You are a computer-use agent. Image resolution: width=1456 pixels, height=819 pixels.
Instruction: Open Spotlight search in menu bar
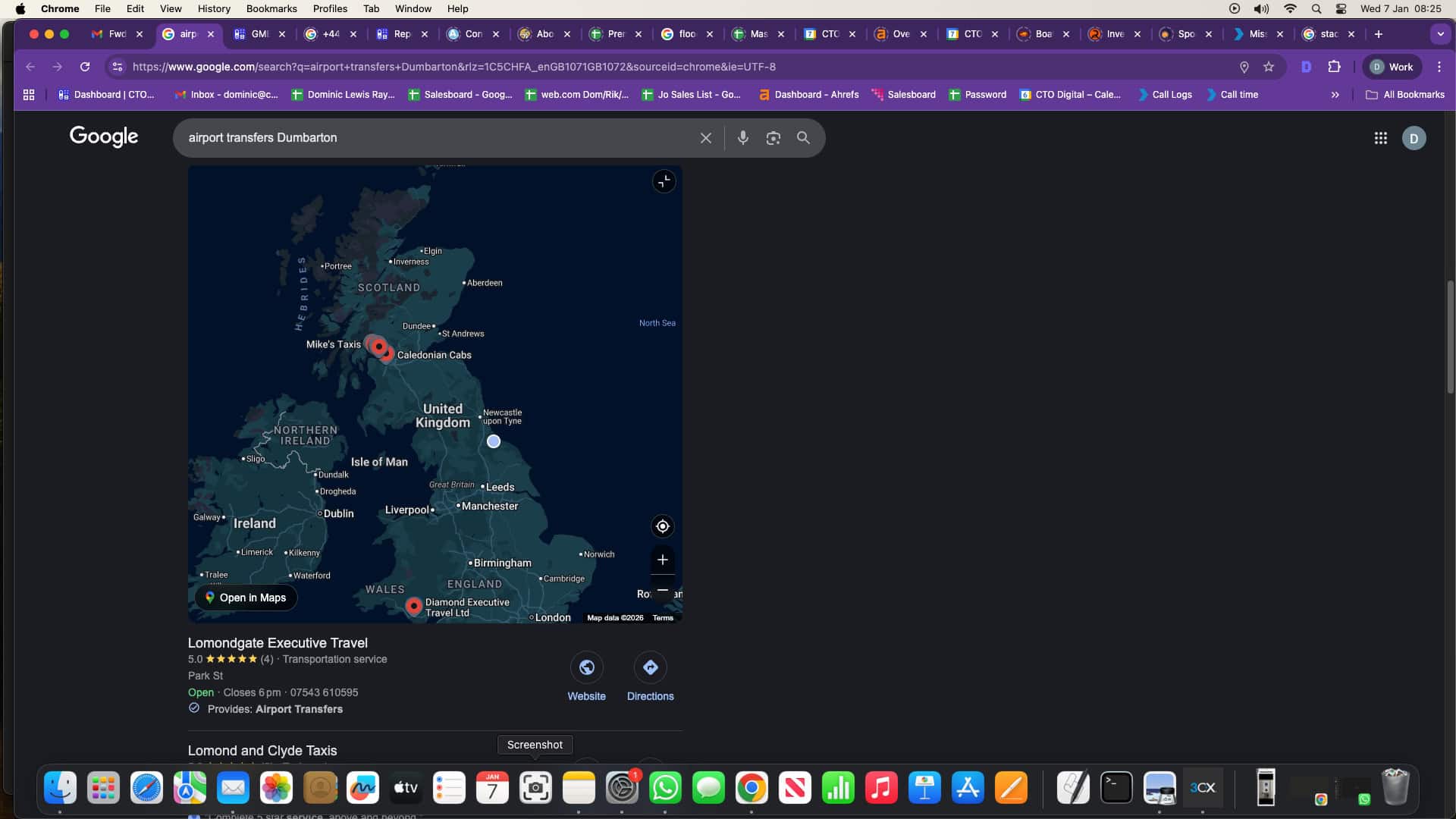pos(1316,8)
